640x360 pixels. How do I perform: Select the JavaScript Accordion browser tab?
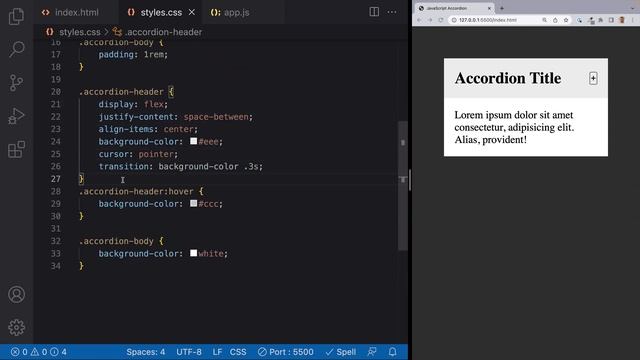pyautogui.click(x=454, y=8)
